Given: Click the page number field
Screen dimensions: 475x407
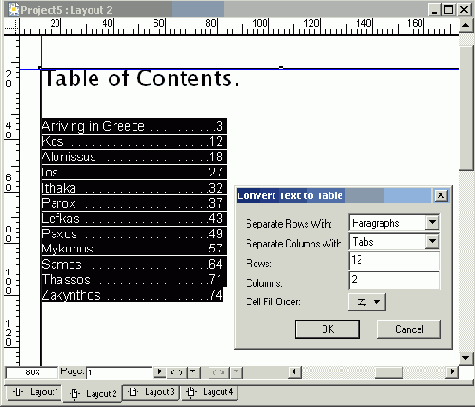Looking at the screenshot, I should (119, 372).
